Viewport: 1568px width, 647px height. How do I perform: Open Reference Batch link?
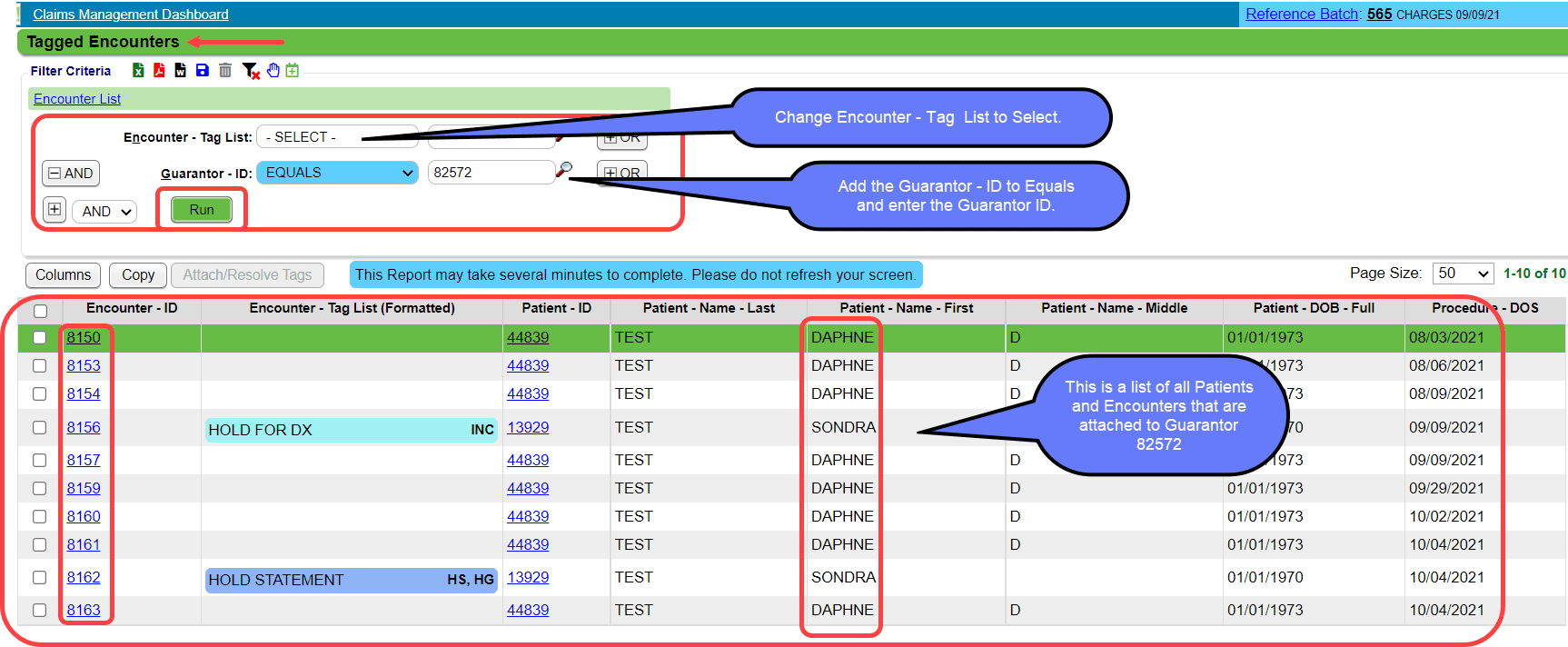pos(1302,14)
